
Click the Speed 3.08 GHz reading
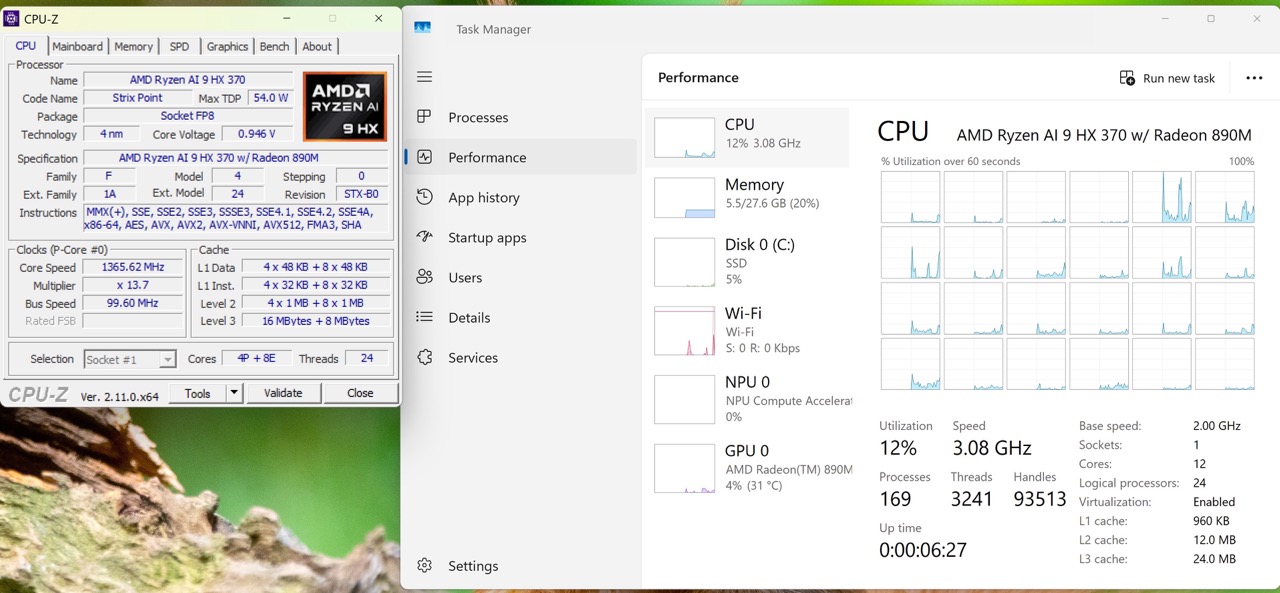(x=992, y=448)
